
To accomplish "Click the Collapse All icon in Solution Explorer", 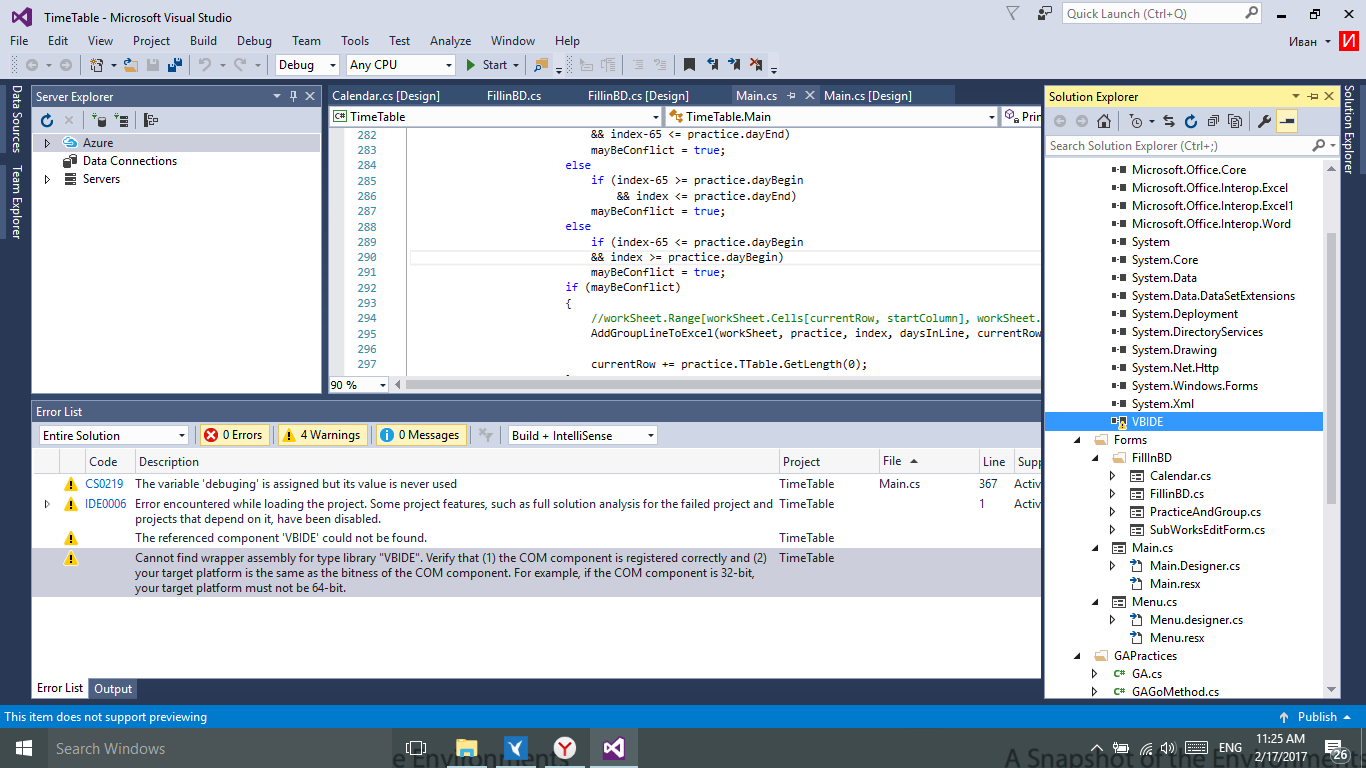I will coord(1213,121).
